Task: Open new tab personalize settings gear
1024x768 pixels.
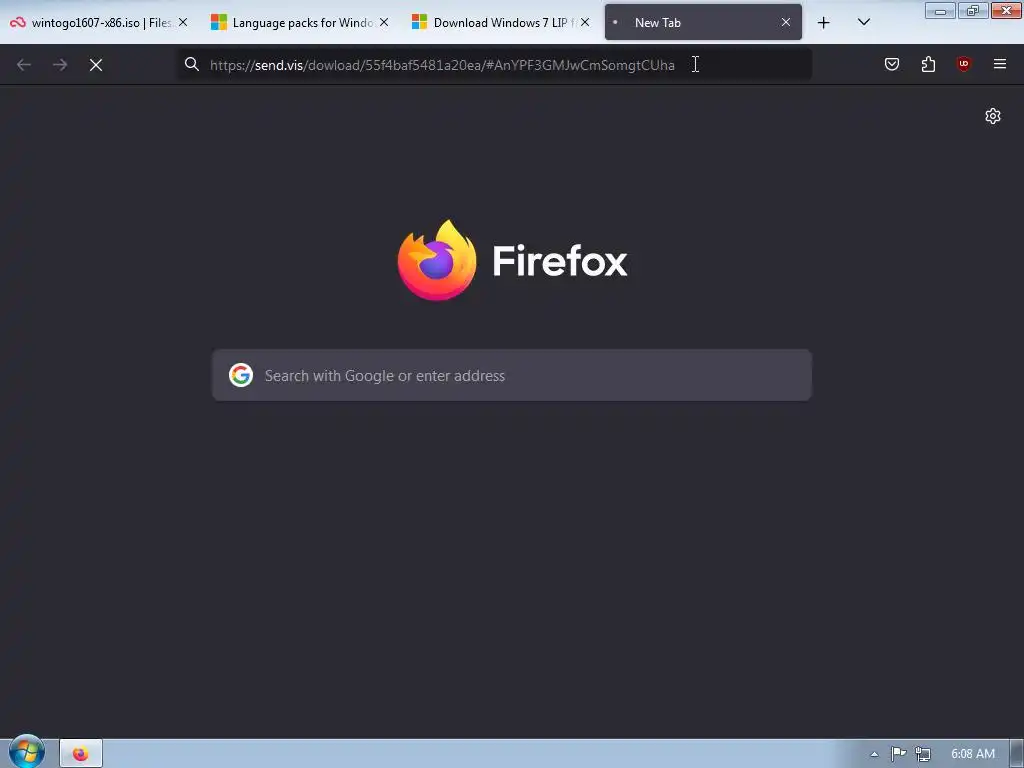Action: [993, 116]
